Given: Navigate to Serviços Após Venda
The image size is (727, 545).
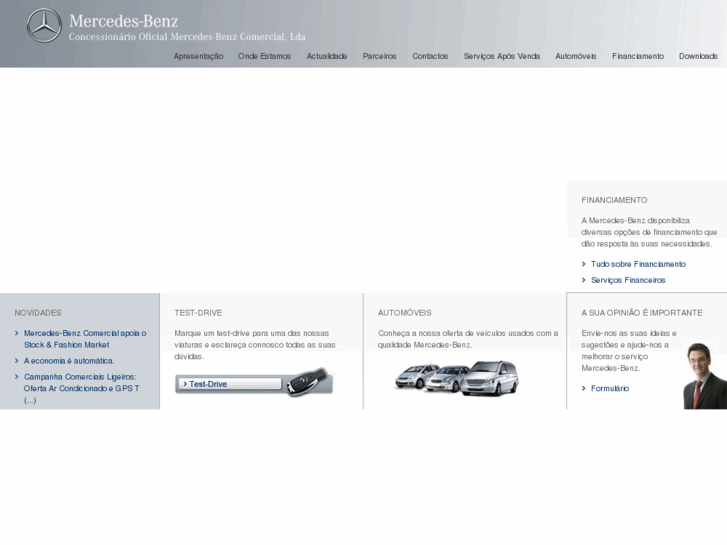Looking at the screenshot, I should coord(502,56).
